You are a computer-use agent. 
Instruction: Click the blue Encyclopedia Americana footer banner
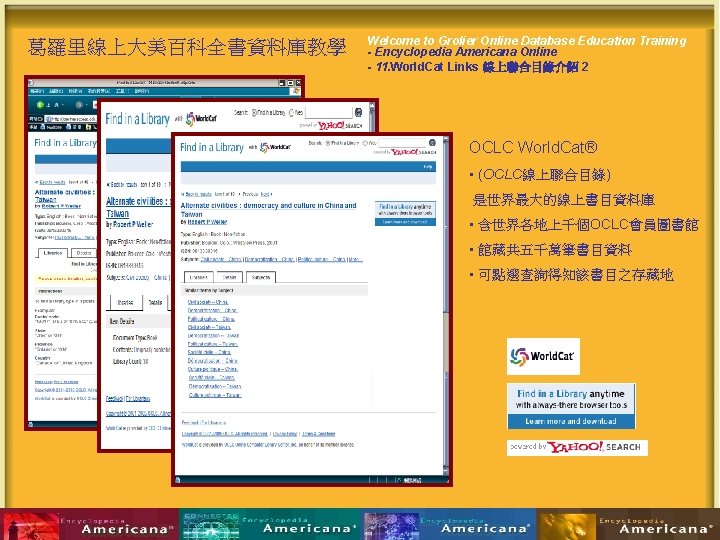(450, 524)
